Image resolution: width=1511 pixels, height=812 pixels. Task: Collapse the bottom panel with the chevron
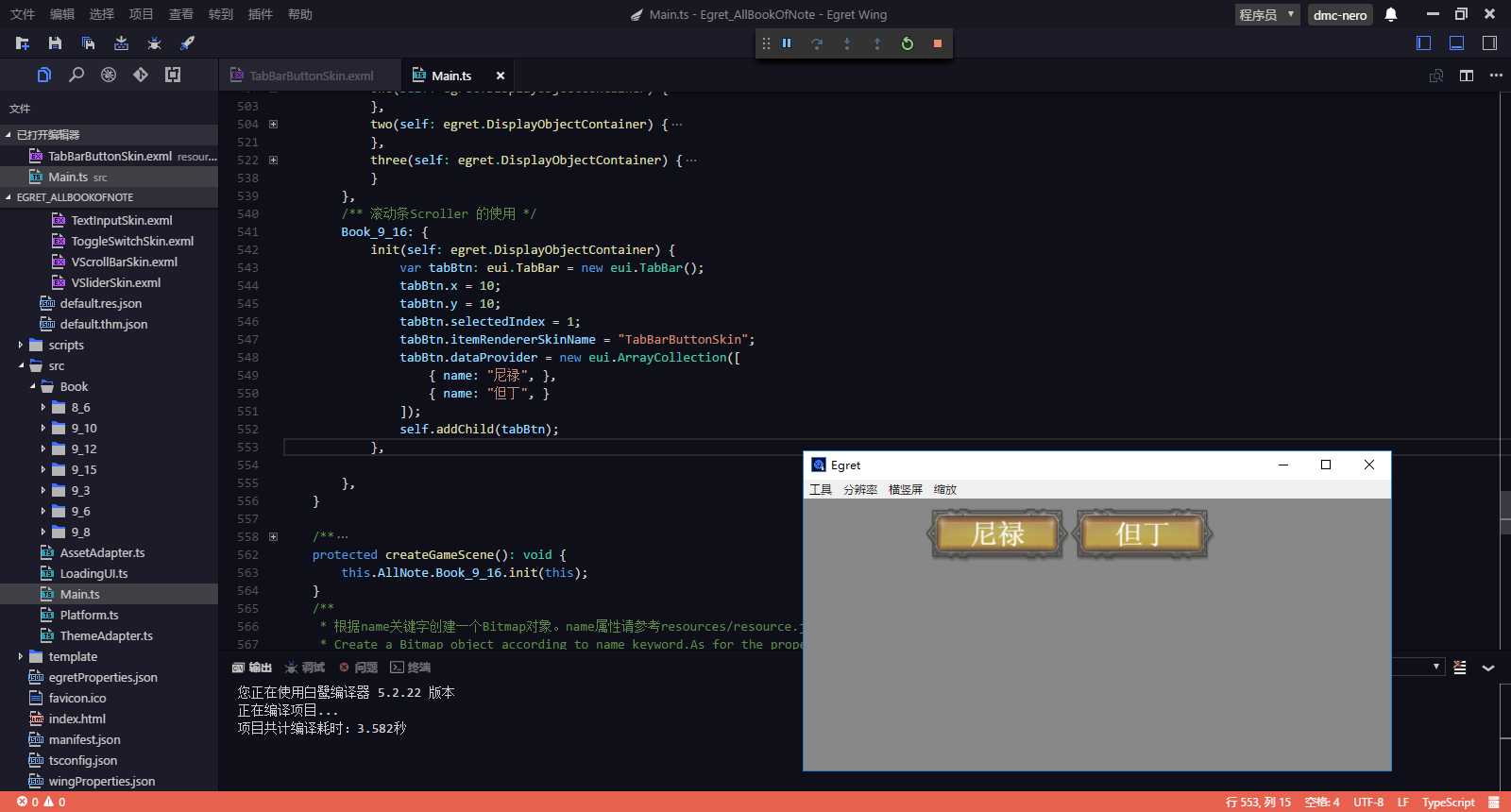tap(1488, 668)
